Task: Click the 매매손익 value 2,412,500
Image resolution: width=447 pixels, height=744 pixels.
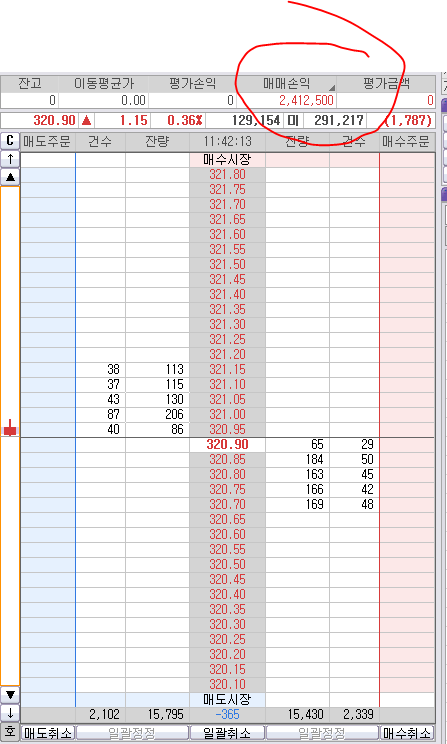Action: [307, 100]
